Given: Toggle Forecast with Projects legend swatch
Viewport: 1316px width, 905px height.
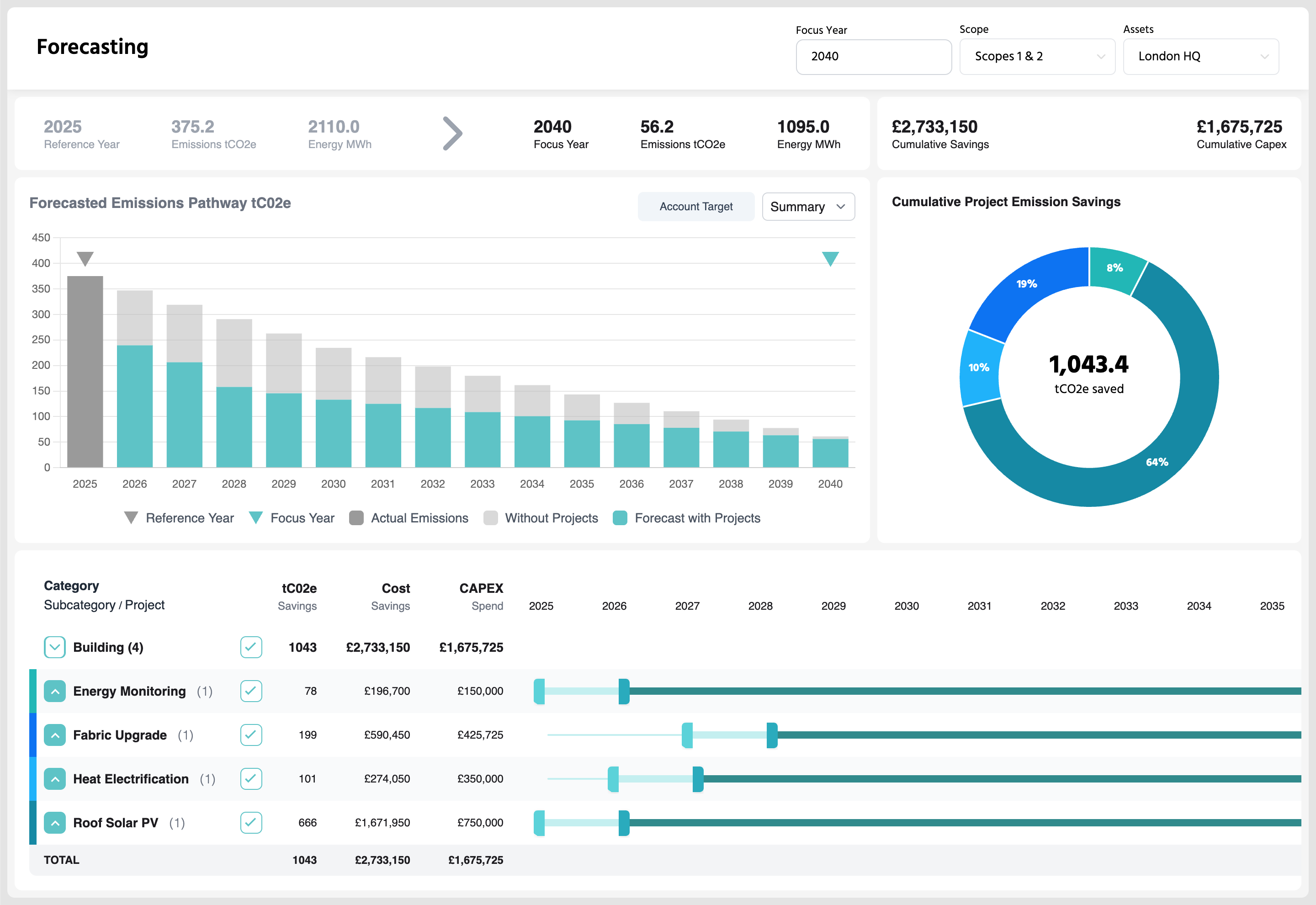Looking at the screenshot, I should pyautogui.click(x=620, y=518).
